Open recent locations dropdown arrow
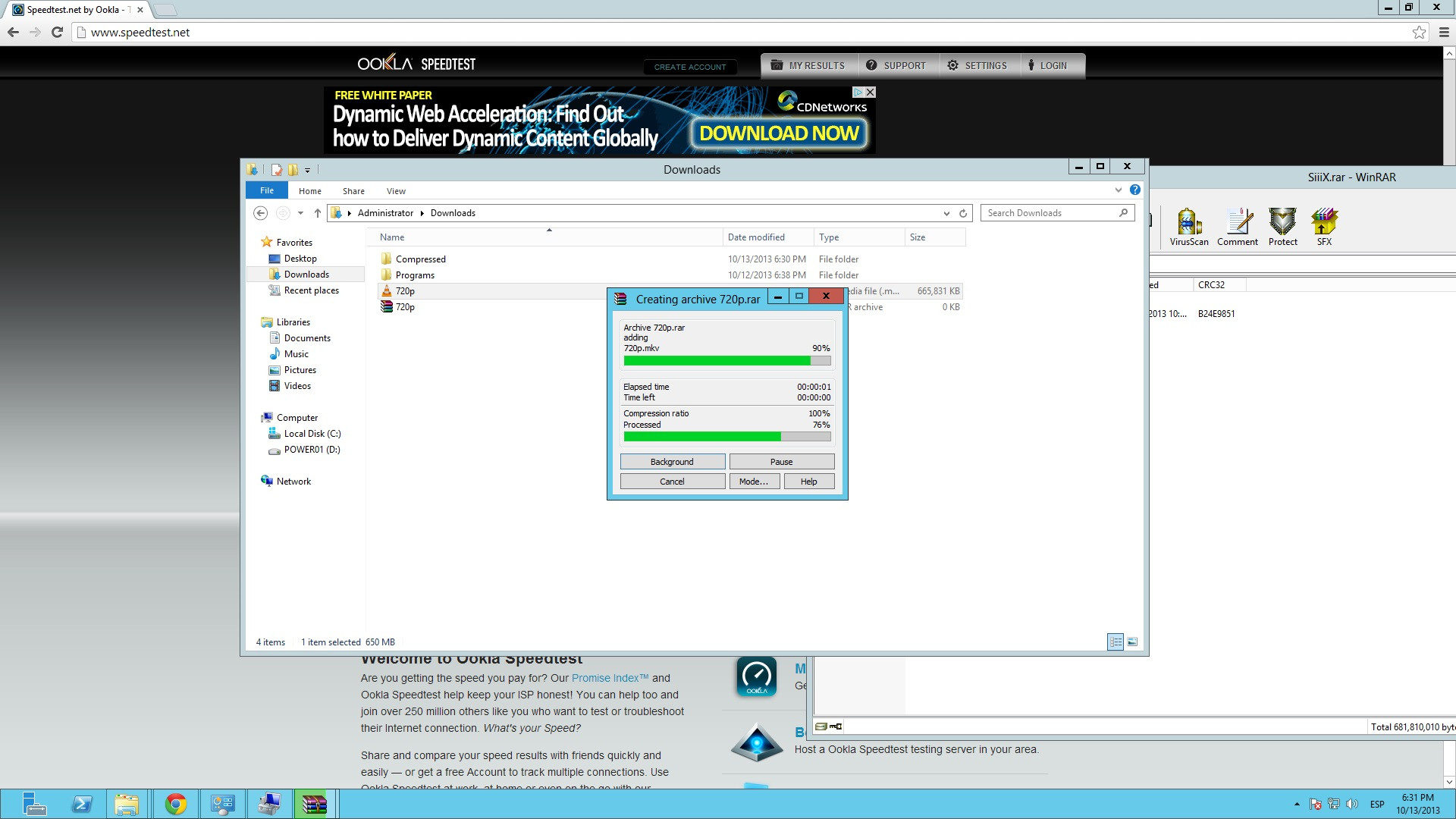 [x=300, y=213]
